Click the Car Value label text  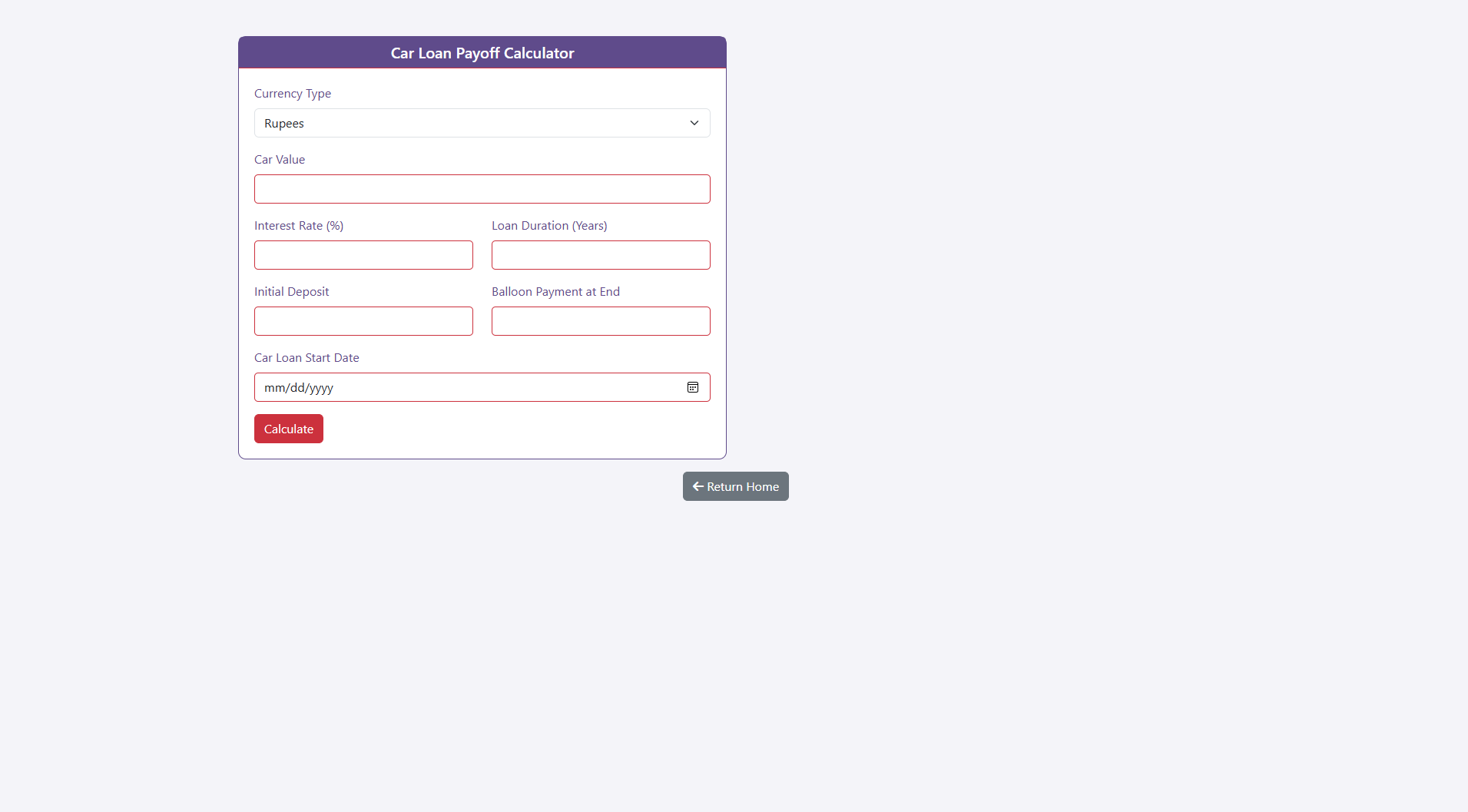pos(280,160)
